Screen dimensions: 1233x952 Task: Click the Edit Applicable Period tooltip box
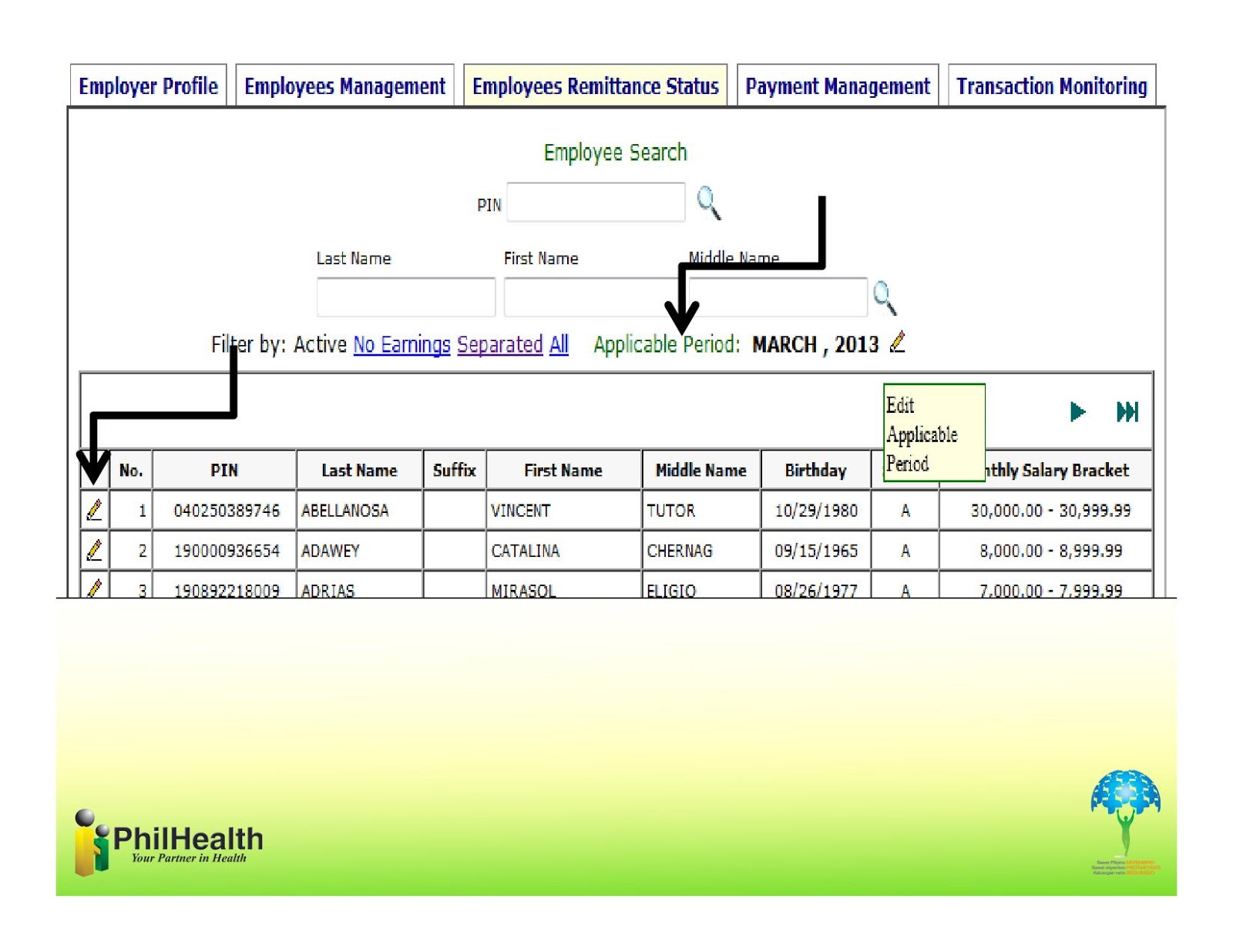(933, 434)
